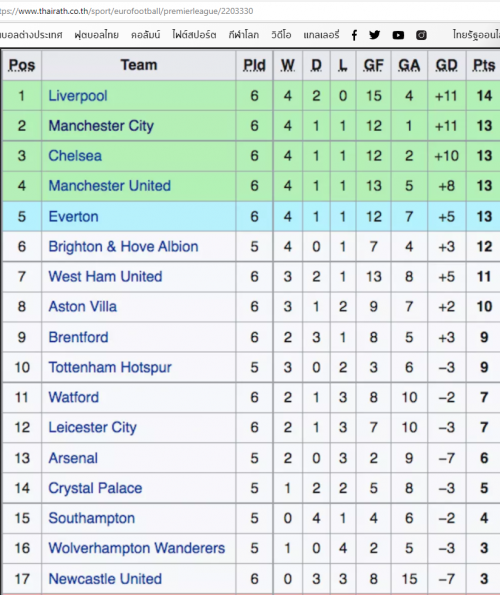This screenshot has height=595, width=500.
Task: Open the แกลเลอรี่ navigation item
Action: (x=321, y=35)
